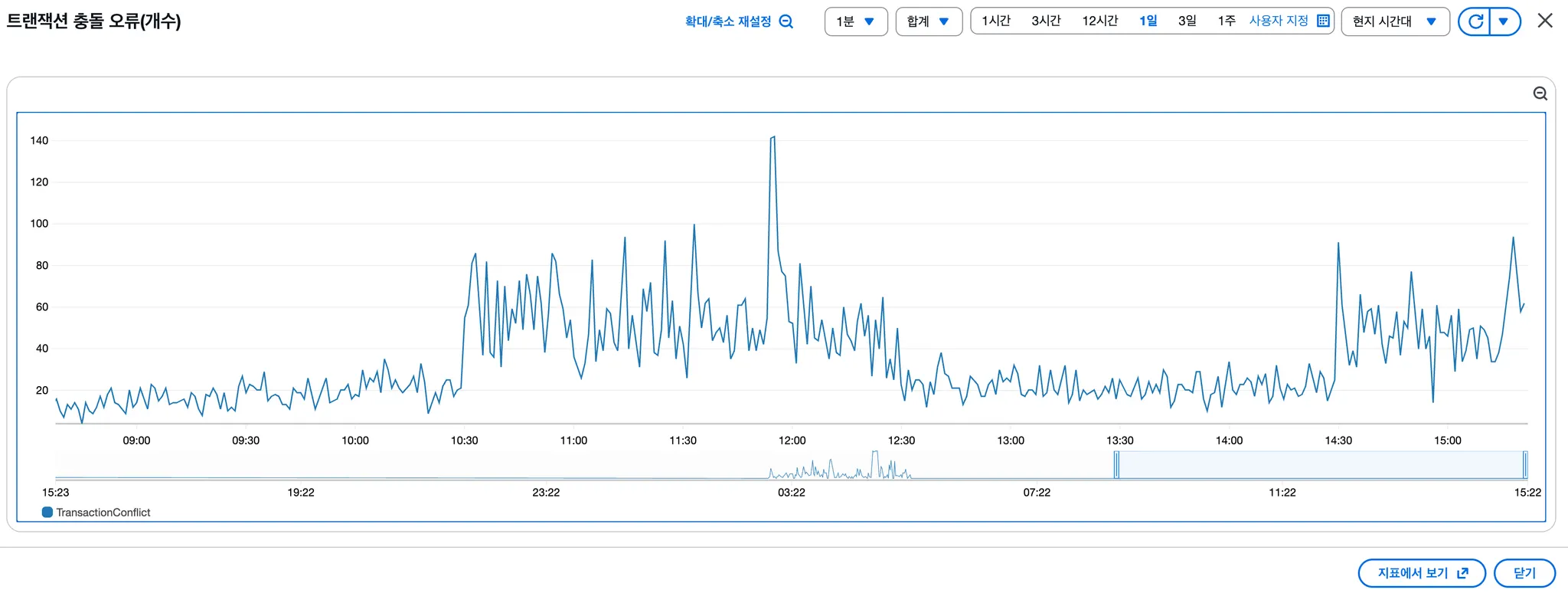This screenshot has width=1568, height=593.
Task: Open the custom range calendar icon
Action: click(x=1323, y=21)
